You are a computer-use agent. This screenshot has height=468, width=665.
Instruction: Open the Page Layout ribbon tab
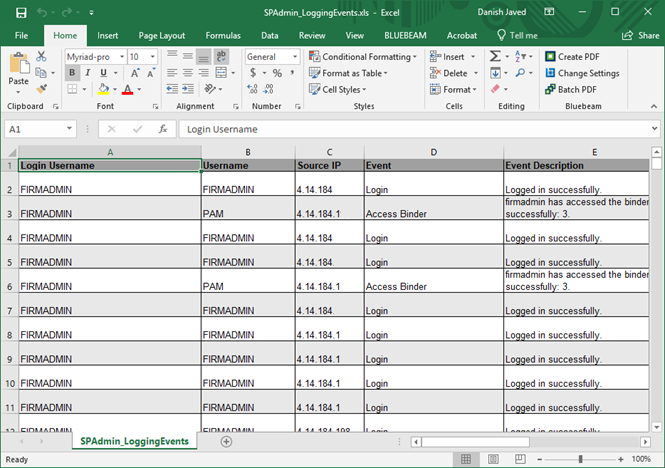[x=161, y=35]
